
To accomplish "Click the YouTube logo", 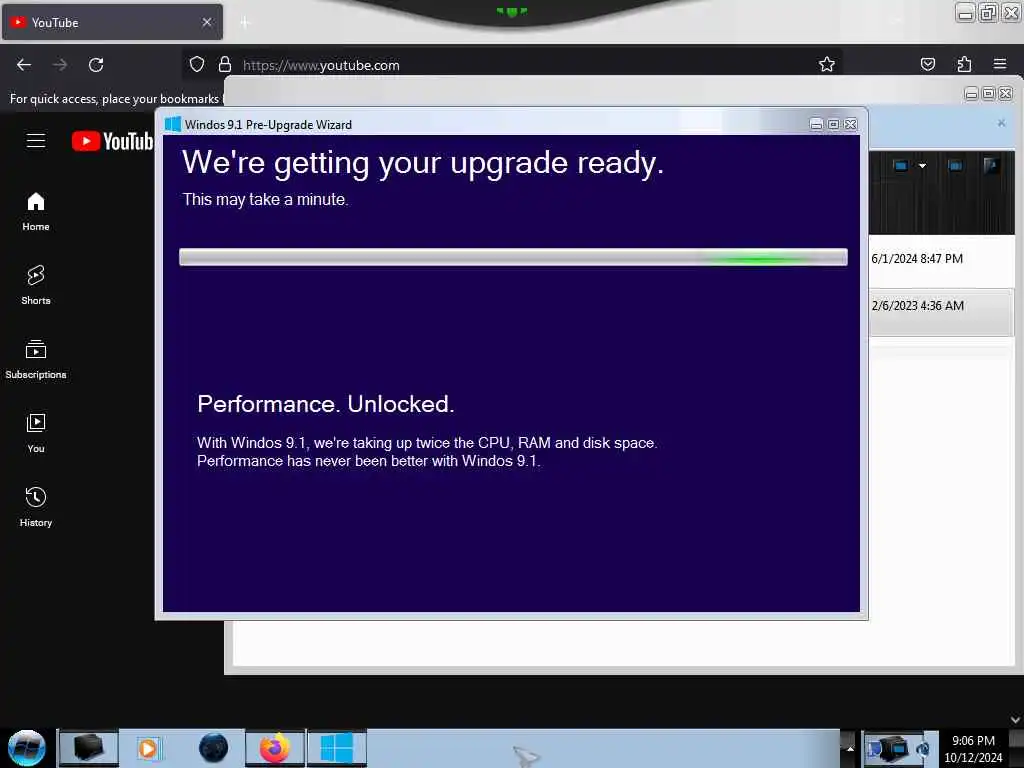I will (112, 141).
